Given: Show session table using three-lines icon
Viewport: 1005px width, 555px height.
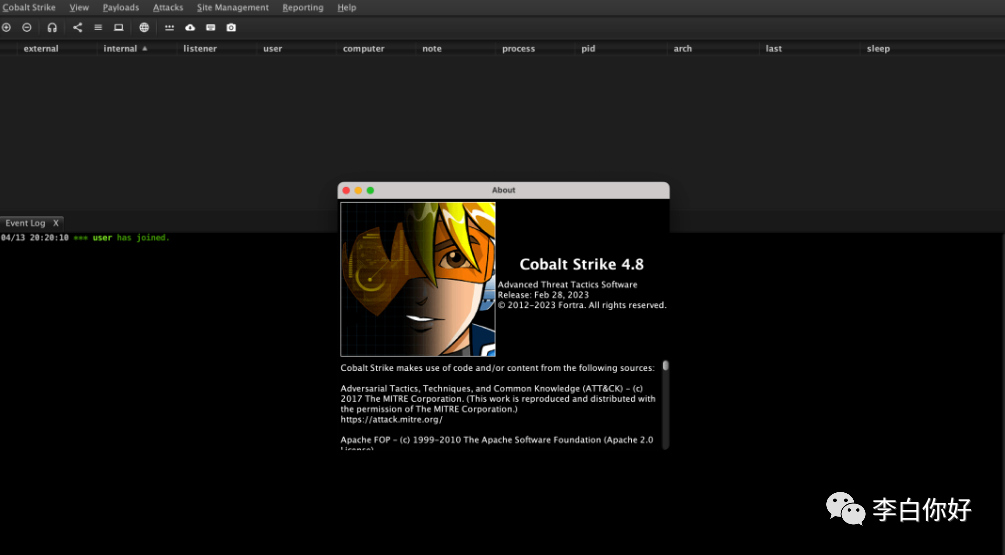Looking at the screenshot, I should [x=98, y=28].
